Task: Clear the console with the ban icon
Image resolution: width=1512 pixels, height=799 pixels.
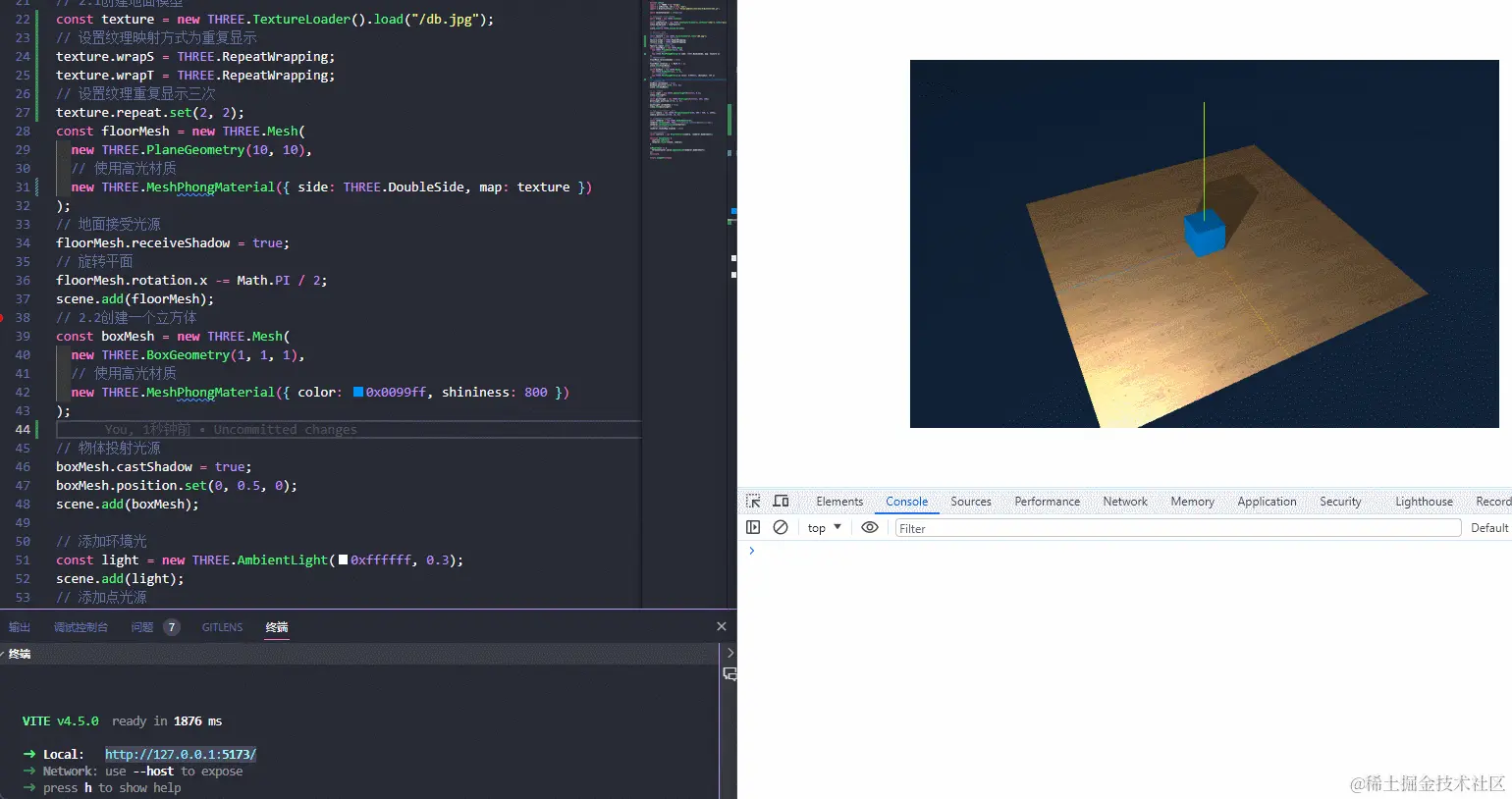Action: [x=781, y=527]
